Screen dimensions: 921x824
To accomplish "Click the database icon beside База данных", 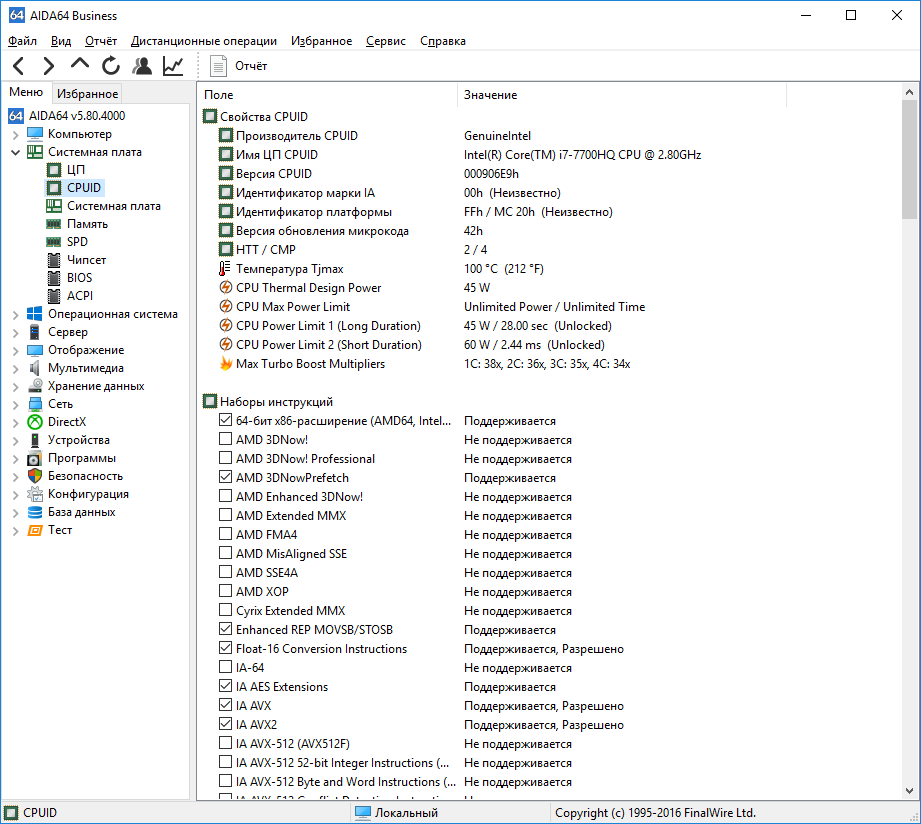I will 35,512.
